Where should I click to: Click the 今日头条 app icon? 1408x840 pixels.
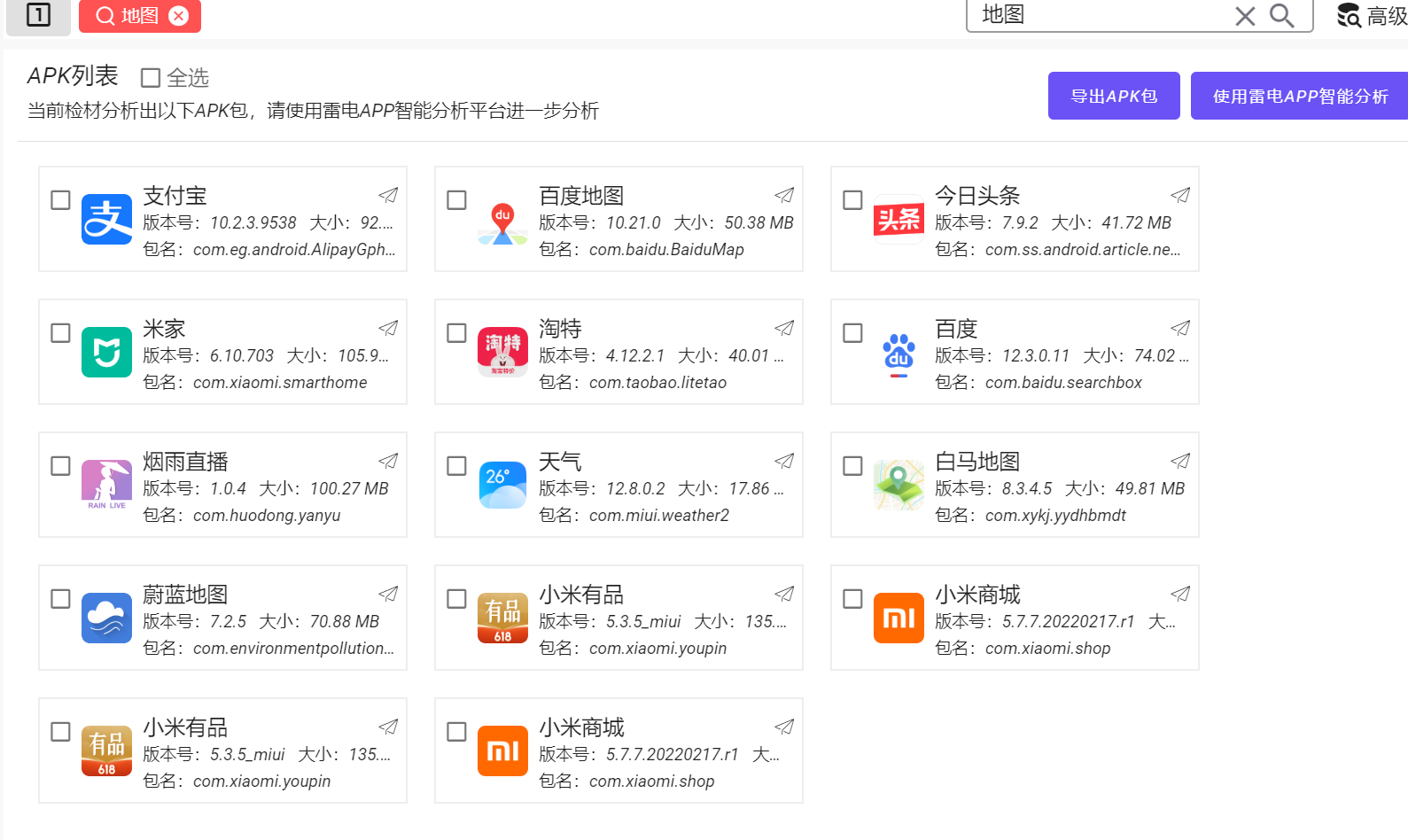(898, 220)
